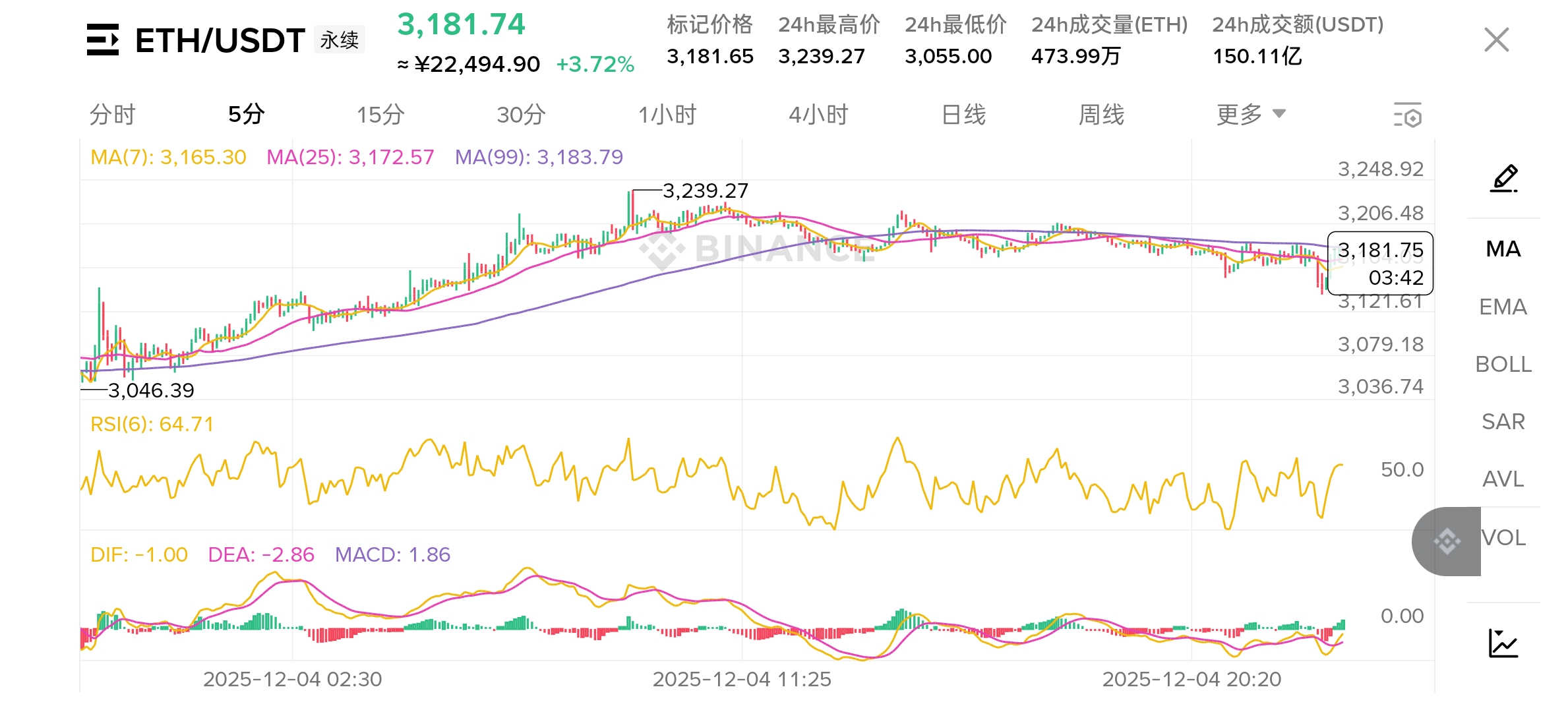Tap the 3,239.27 high price marker
The height and width of the screenshot is (712, 1568).
pos(705,191)
